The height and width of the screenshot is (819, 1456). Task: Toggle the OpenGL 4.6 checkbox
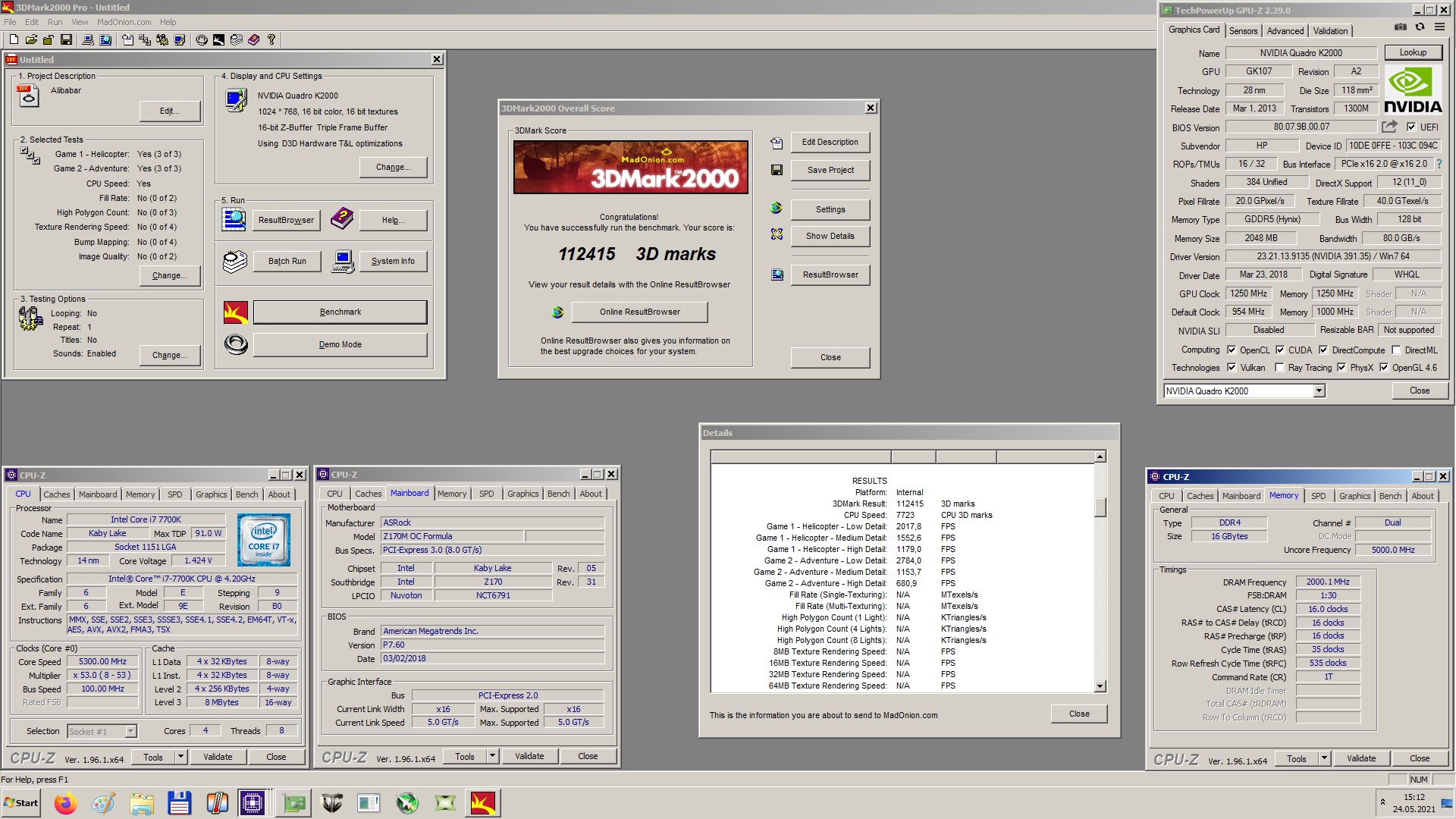coord(1384,367)
